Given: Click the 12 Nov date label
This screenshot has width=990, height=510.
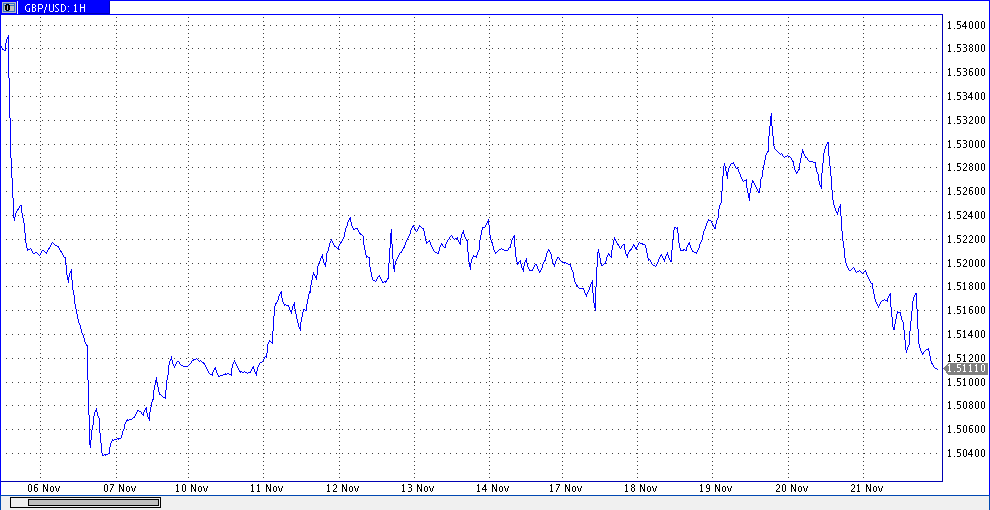Looking at the screenshot, I should coord(342,489).
